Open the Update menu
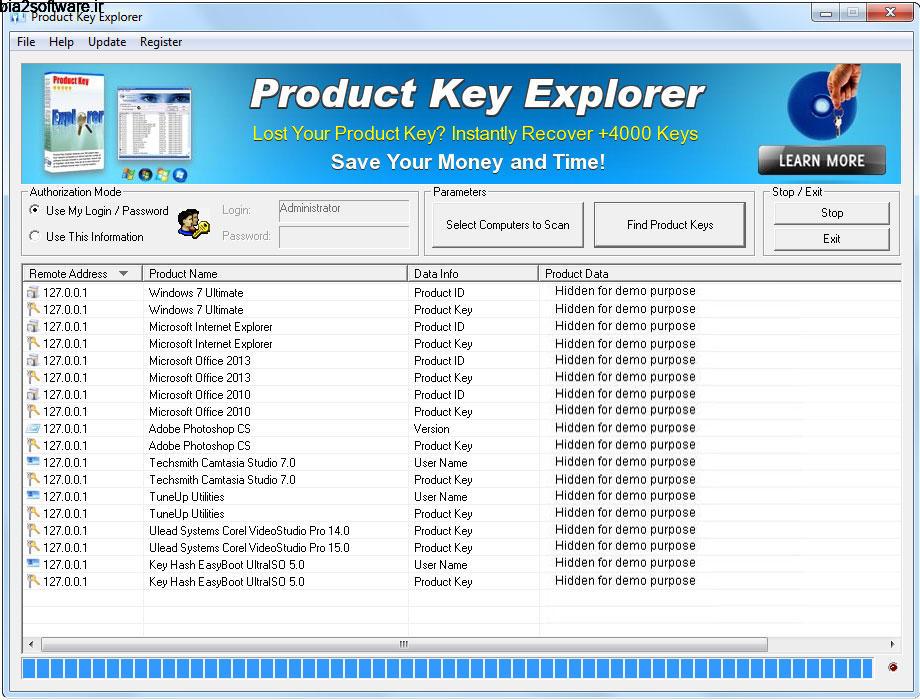 point(107,42)
